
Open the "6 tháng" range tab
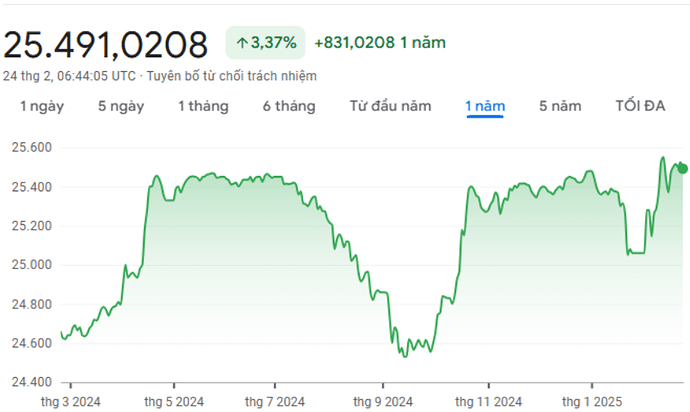coord(289,106)
